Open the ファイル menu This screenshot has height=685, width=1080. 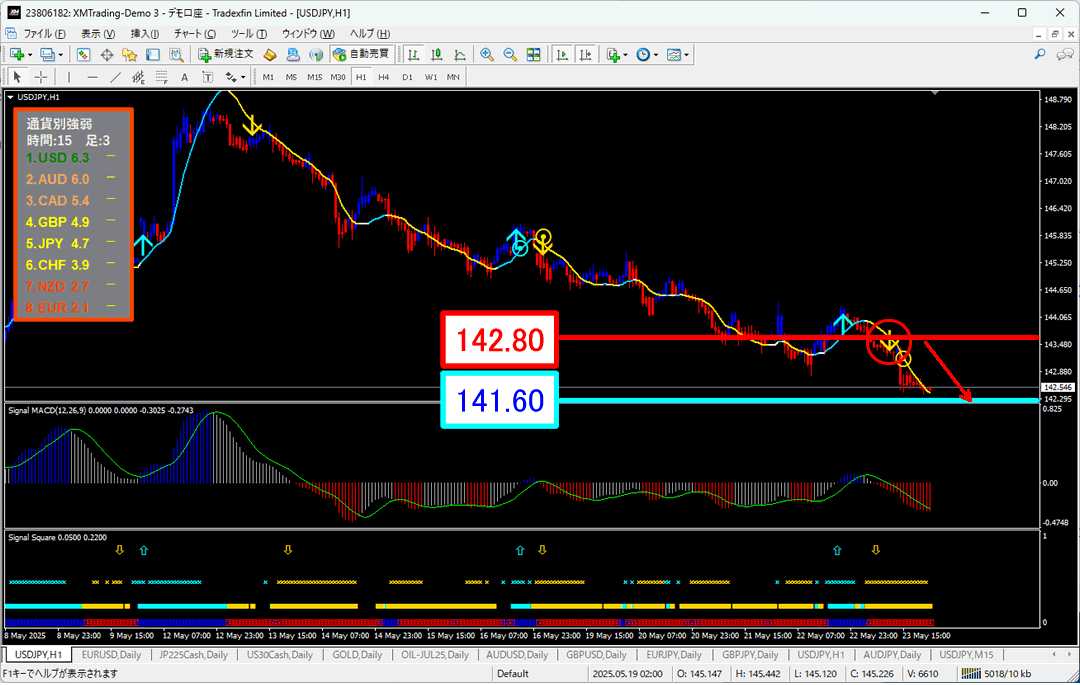click(44, 34)
